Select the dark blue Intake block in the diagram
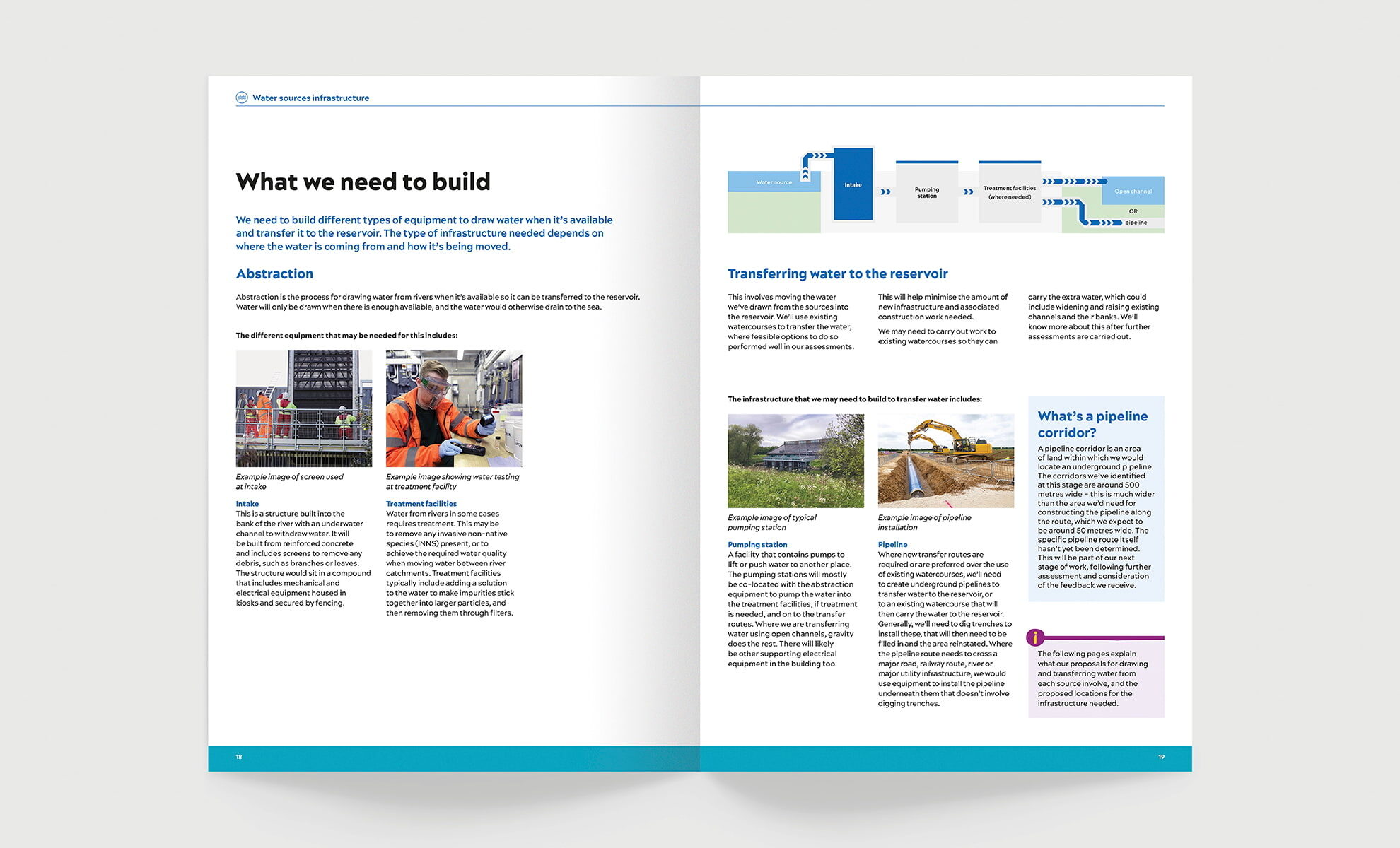This screenshot has width=1400, height=848. pyautogui.click(x=853, y=185)
